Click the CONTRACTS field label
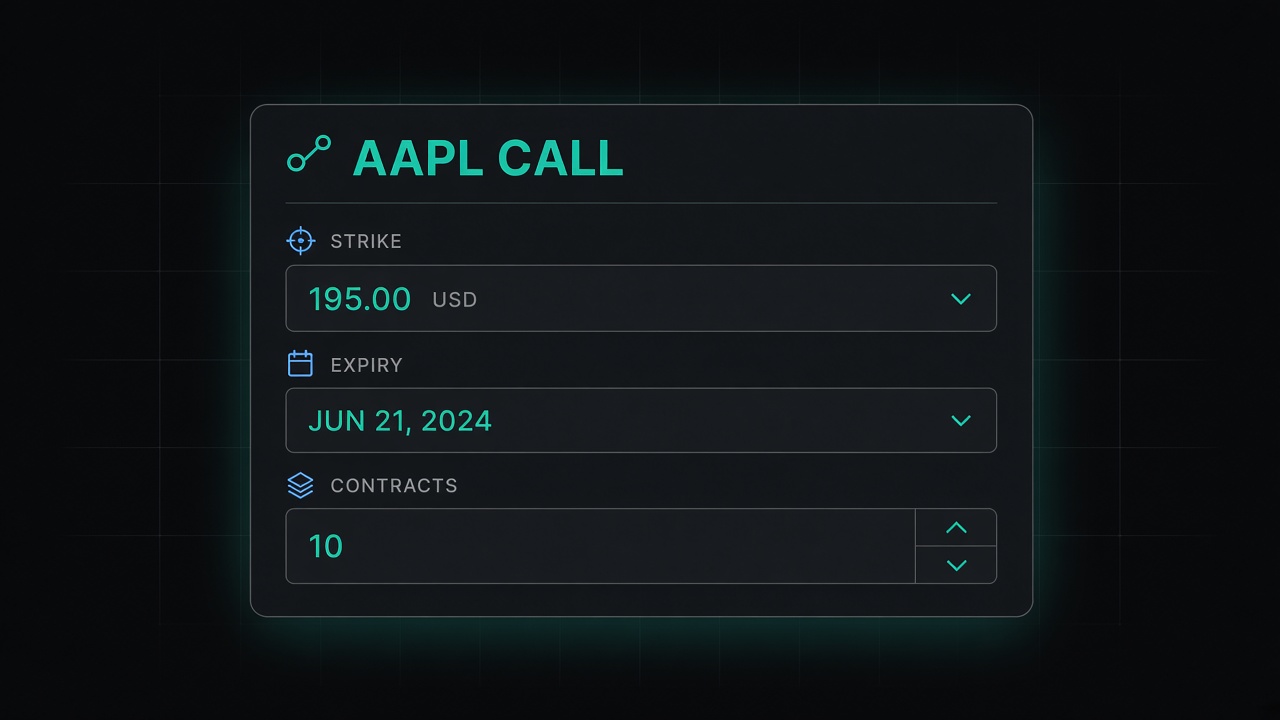 click(394, 485)
